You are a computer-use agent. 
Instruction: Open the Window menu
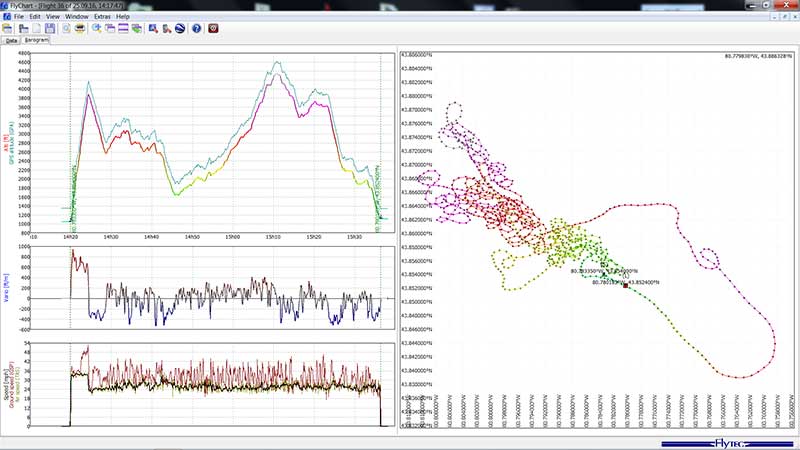pyautogui.click(x=77, y=17)
